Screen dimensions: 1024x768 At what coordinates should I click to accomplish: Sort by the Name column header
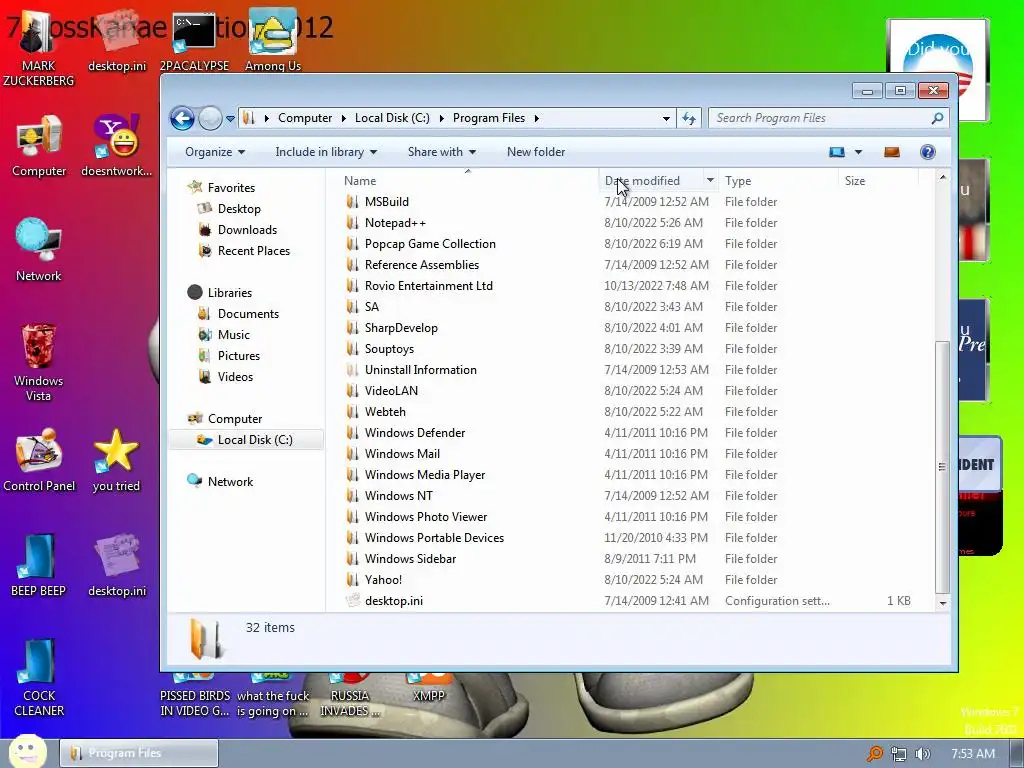[360, 181]
